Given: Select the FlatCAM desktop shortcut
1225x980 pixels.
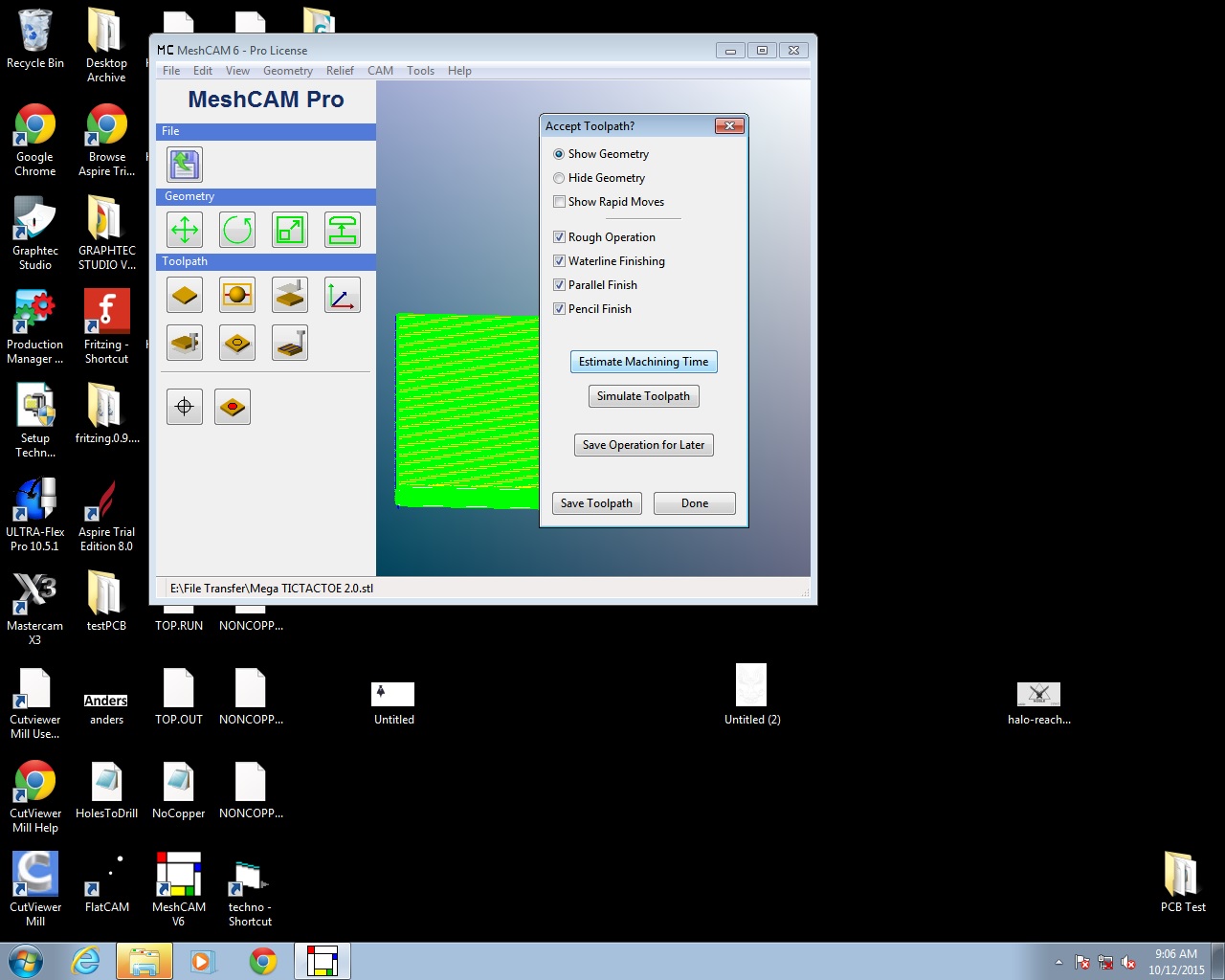Looking at the screenshot, I should [106, 882].
